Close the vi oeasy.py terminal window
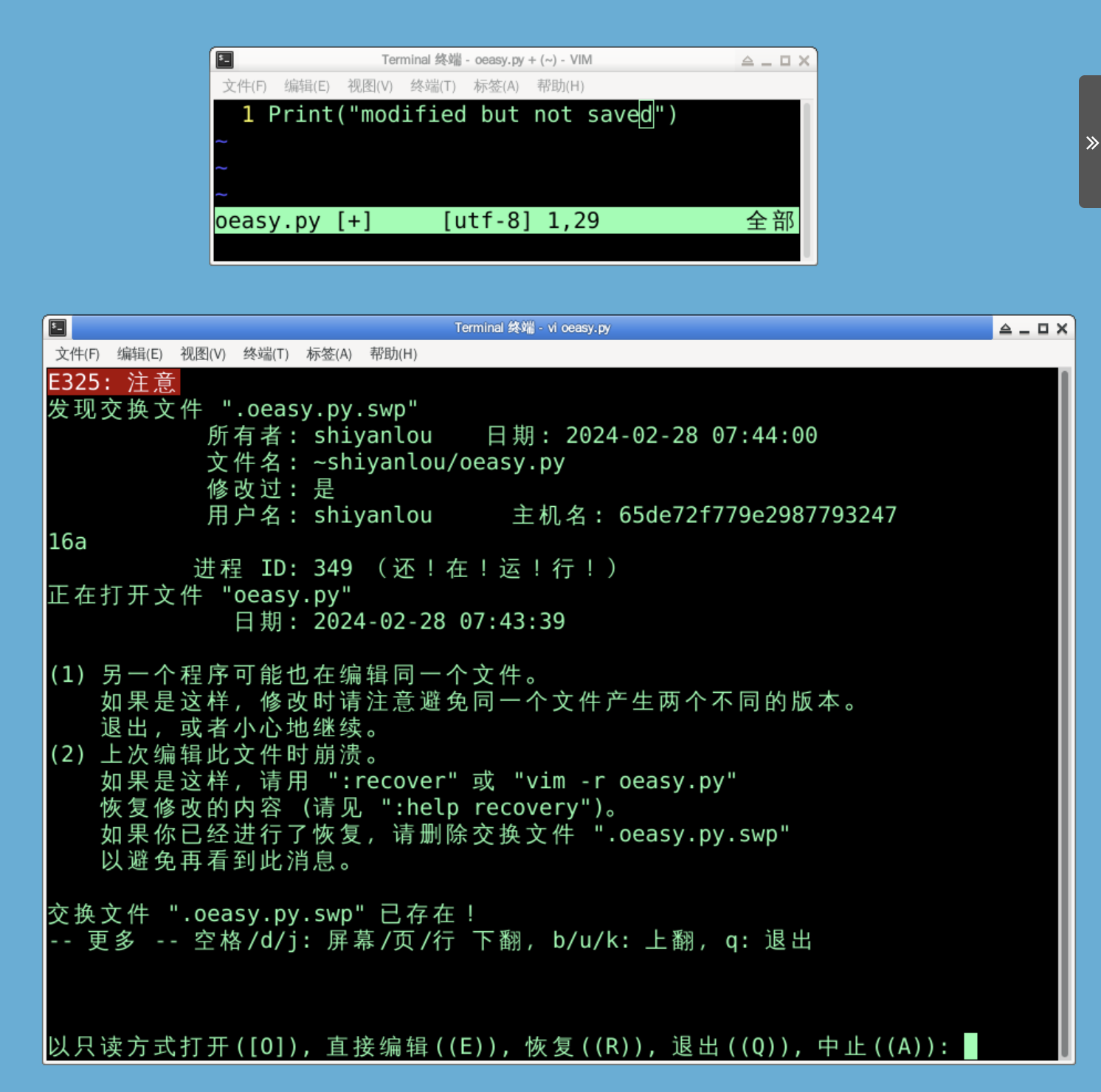Image resolution: width=1101 pixels, height=1092 pixels. 1062,328
